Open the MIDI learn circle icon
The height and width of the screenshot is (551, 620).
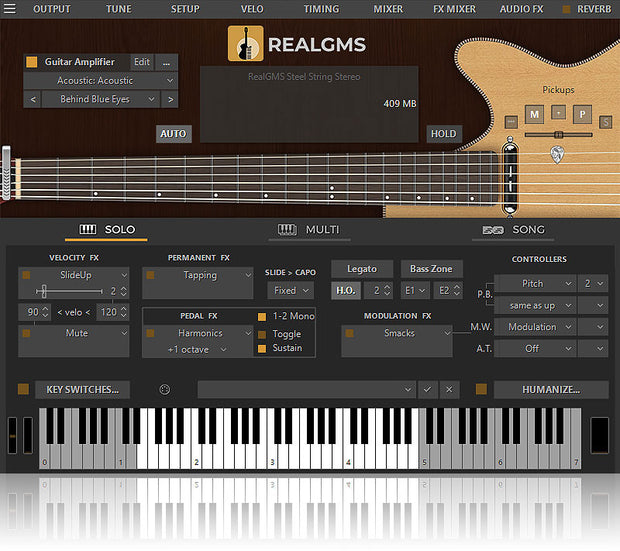coord(164,390)
